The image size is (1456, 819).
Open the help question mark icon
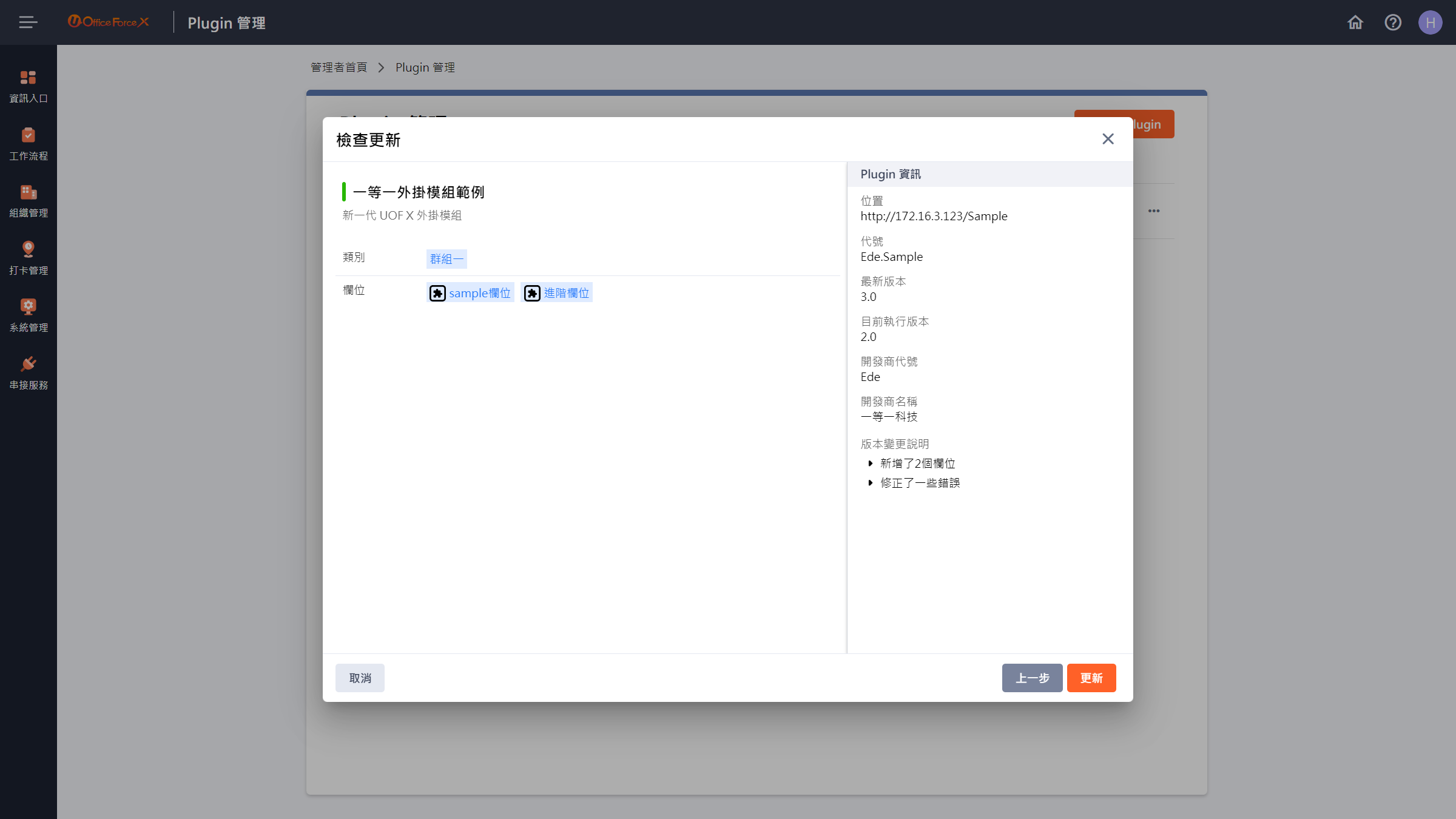click(x=1393, y=22)
